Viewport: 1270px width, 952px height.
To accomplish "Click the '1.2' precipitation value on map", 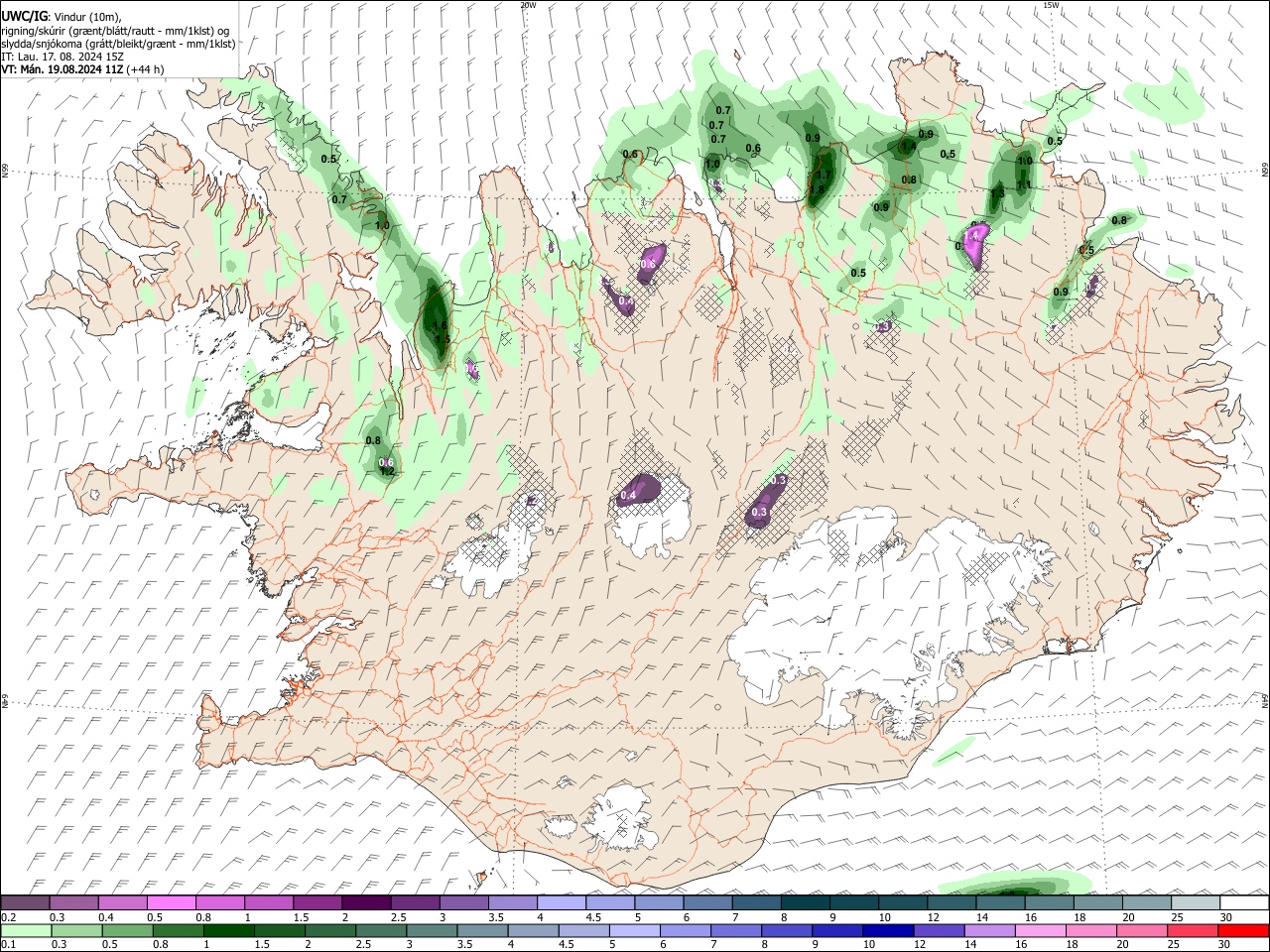I will pos(388,472).
